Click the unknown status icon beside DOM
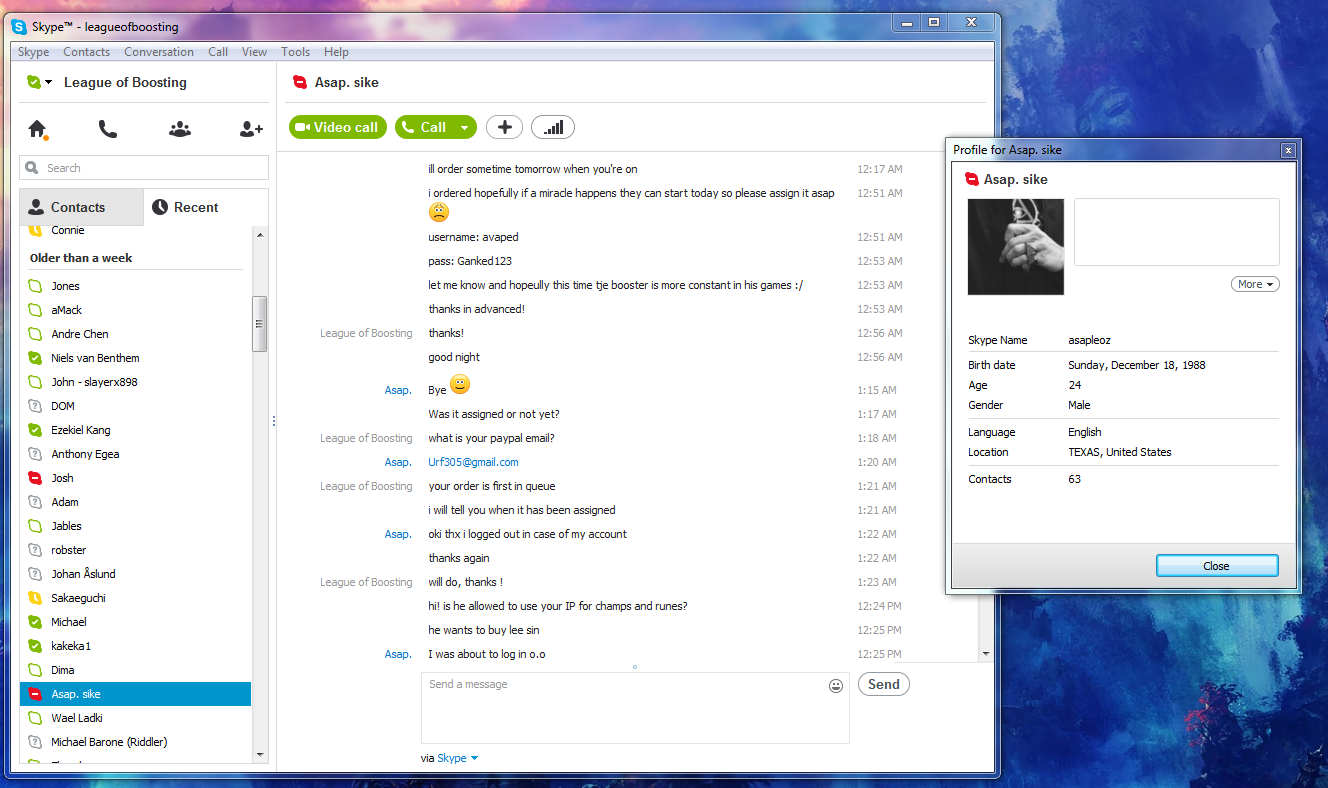The image size is (1328, 788). pyautogui.click(x=35, y=406)
